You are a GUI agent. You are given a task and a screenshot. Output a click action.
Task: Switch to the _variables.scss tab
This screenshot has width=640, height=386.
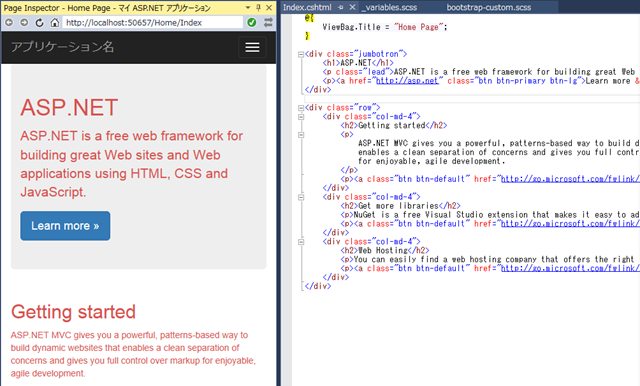(389, 7)
